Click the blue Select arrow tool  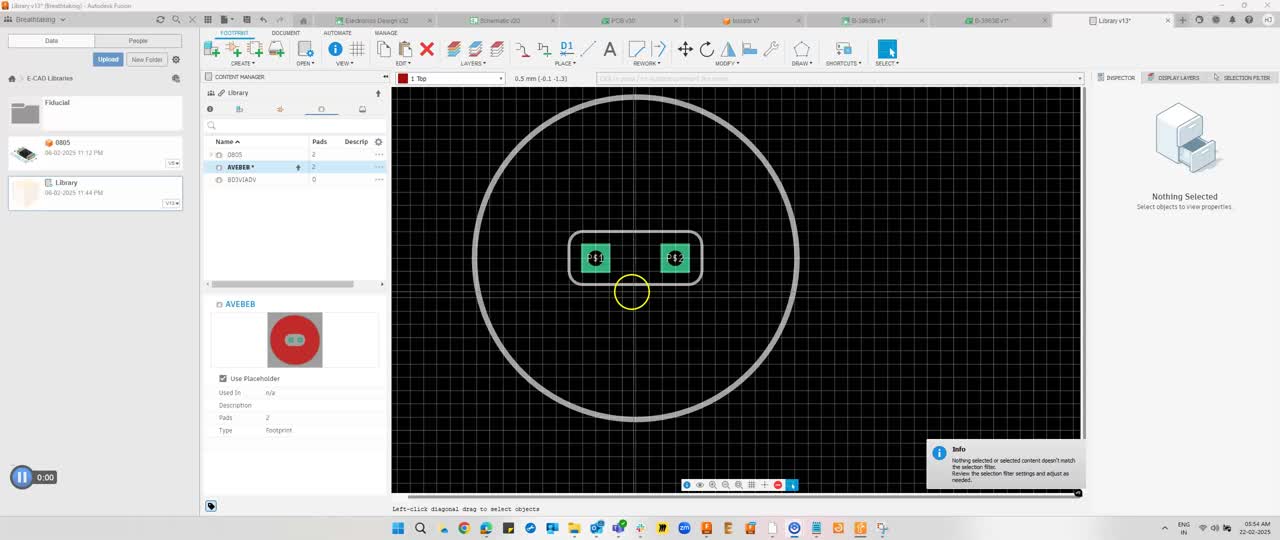point(887,49)
